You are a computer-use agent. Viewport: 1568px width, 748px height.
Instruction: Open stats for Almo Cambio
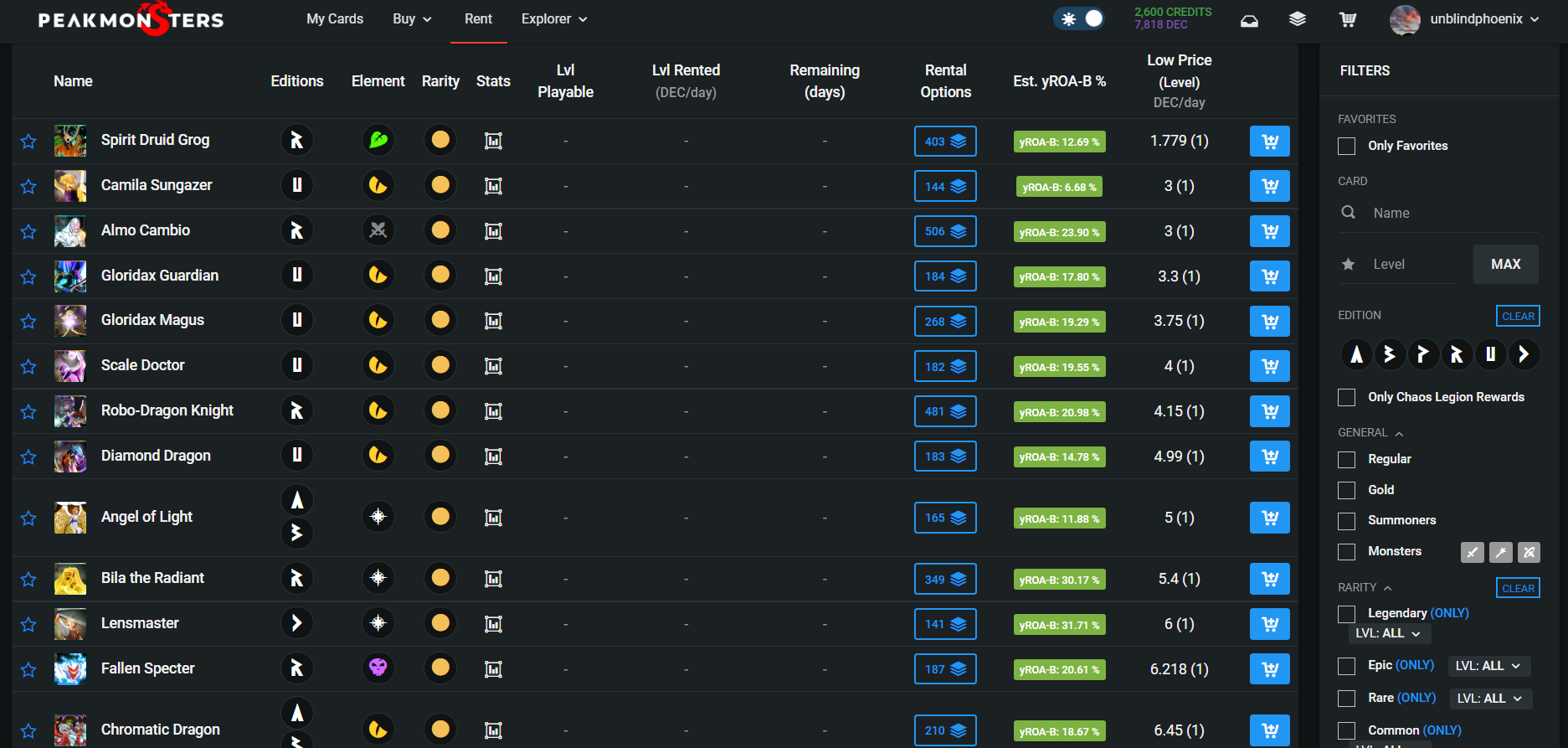point(493,231)
